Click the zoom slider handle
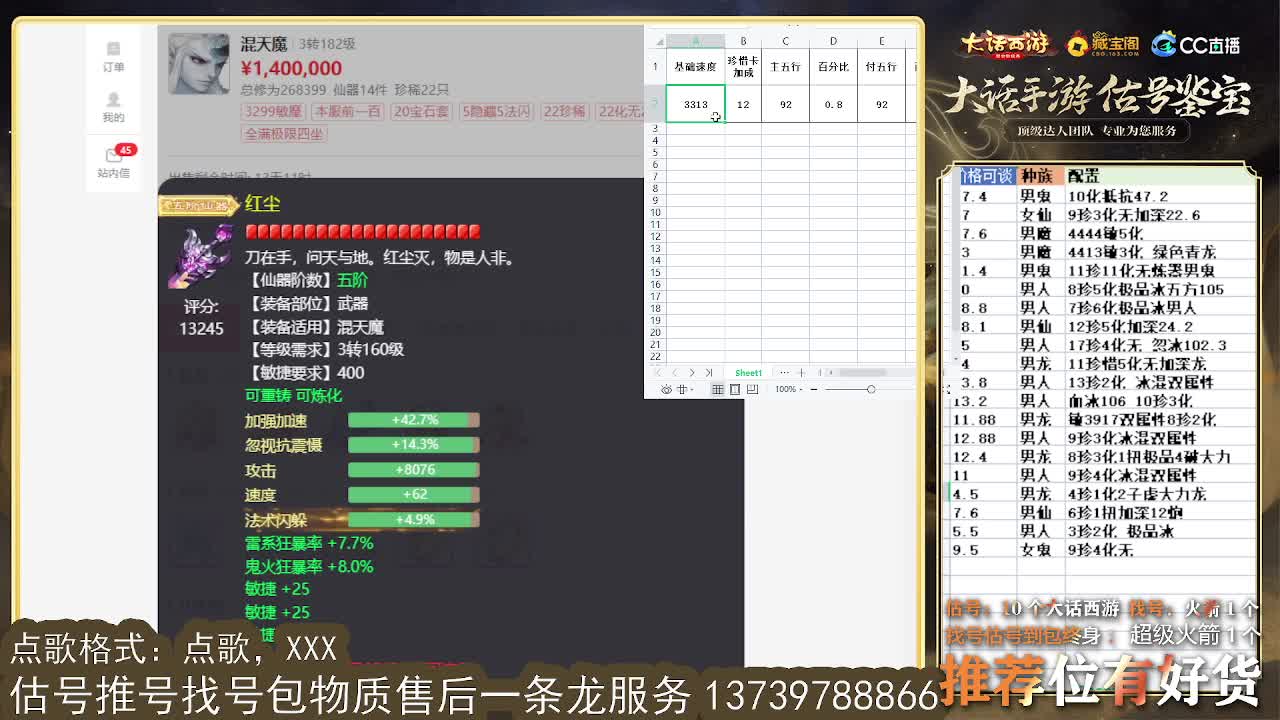The height and width of the screenshot is (720, 1280). (872, 388)
